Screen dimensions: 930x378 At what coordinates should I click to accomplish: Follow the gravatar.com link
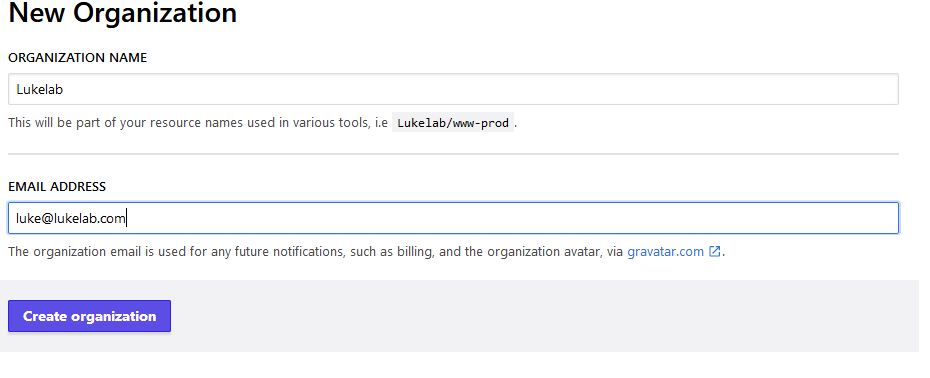665,252
